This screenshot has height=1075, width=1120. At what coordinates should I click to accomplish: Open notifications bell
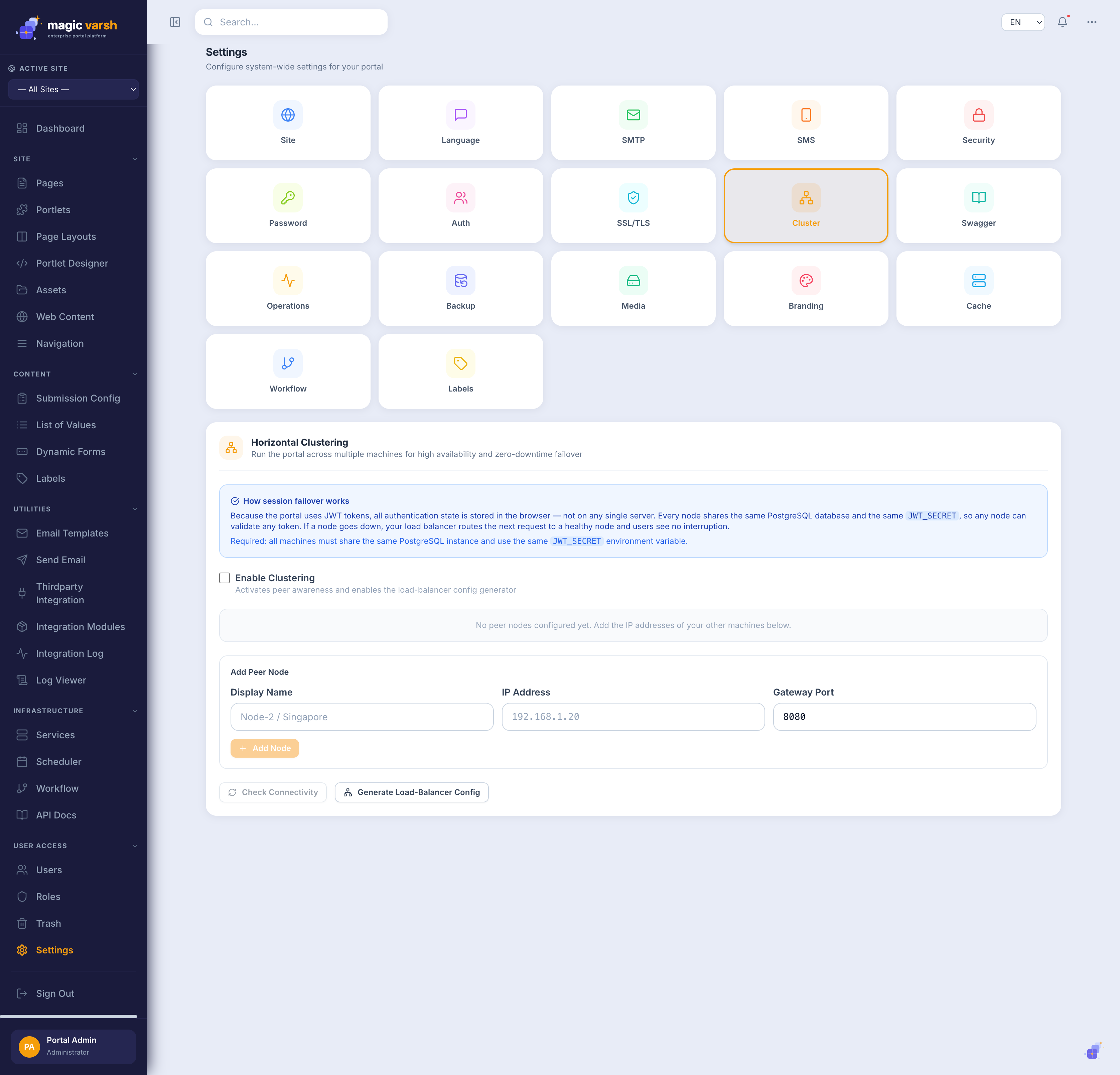click(1062, 22)
